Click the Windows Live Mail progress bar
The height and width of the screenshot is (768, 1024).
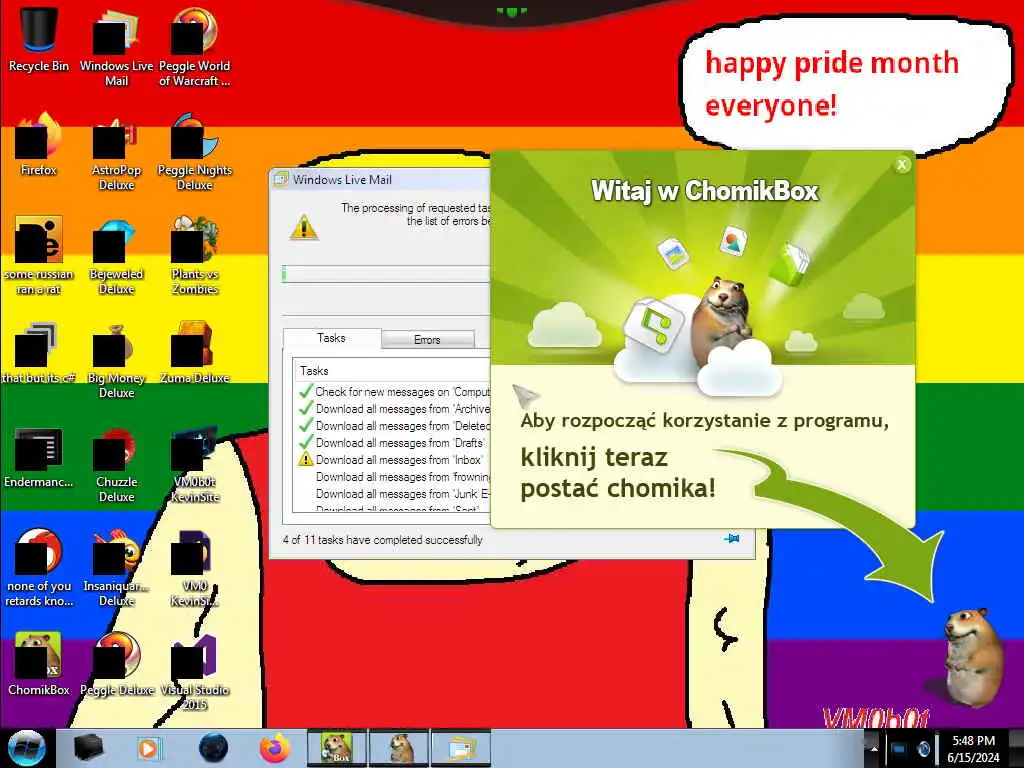coord(387,274)
